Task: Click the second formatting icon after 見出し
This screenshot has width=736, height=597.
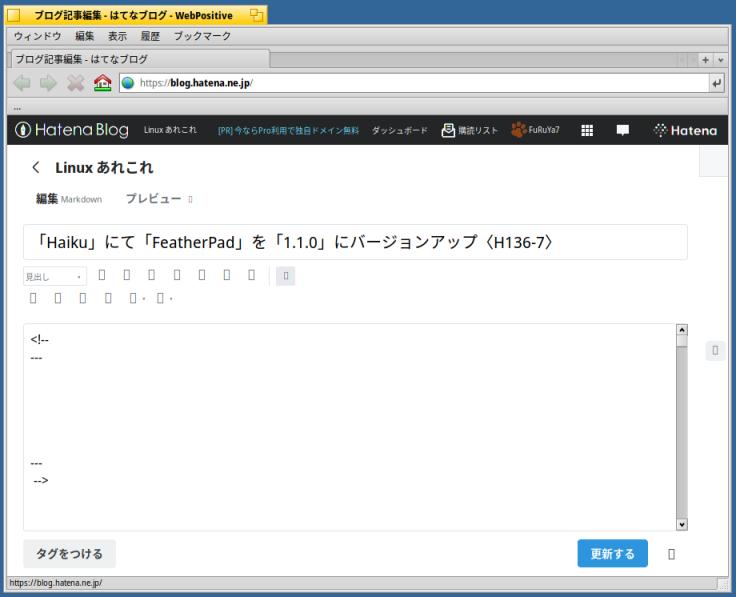Action: click(127, 275)
